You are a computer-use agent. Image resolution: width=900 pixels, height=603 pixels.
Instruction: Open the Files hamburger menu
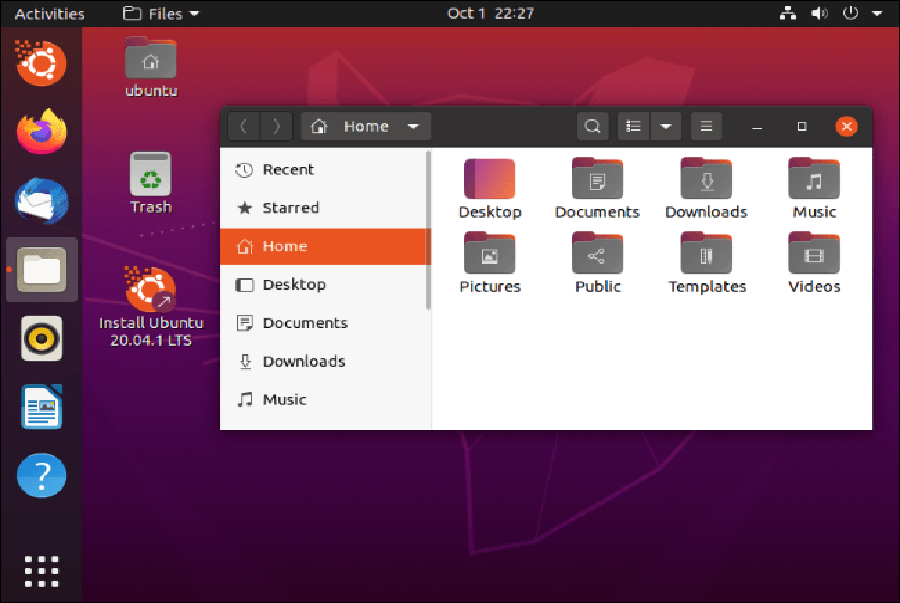point(707,126)
